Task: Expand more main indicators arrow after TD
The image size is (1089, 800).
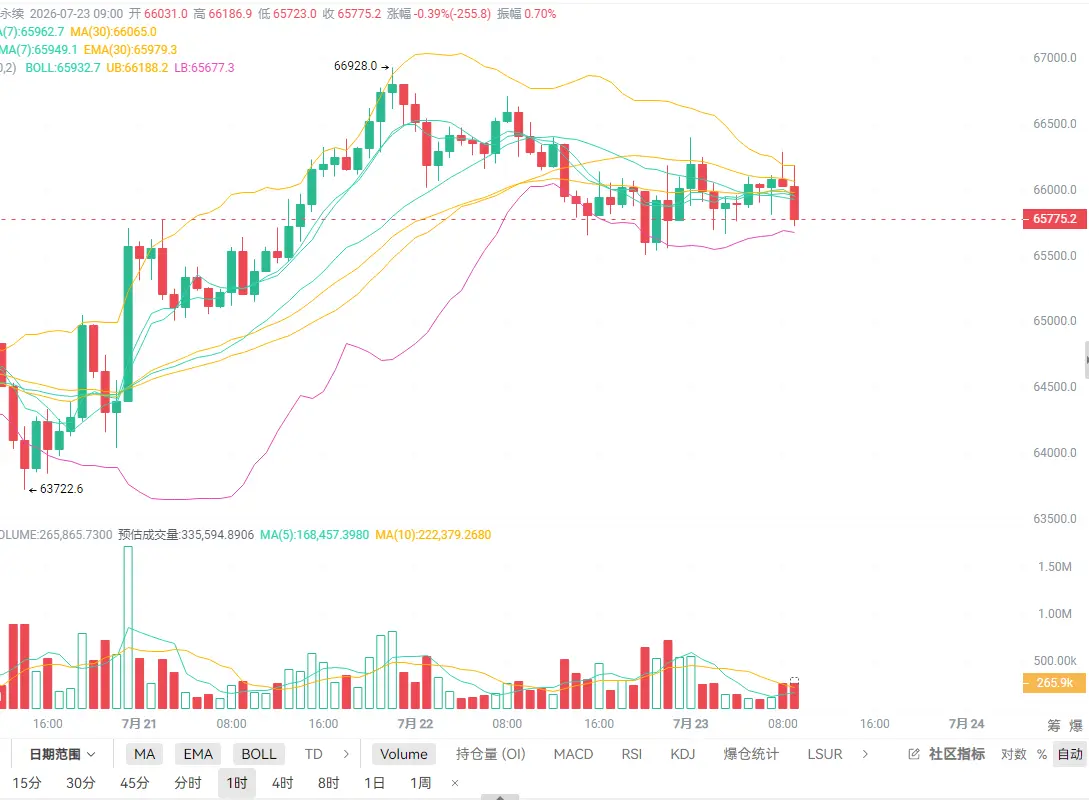Action: point(346,754)
